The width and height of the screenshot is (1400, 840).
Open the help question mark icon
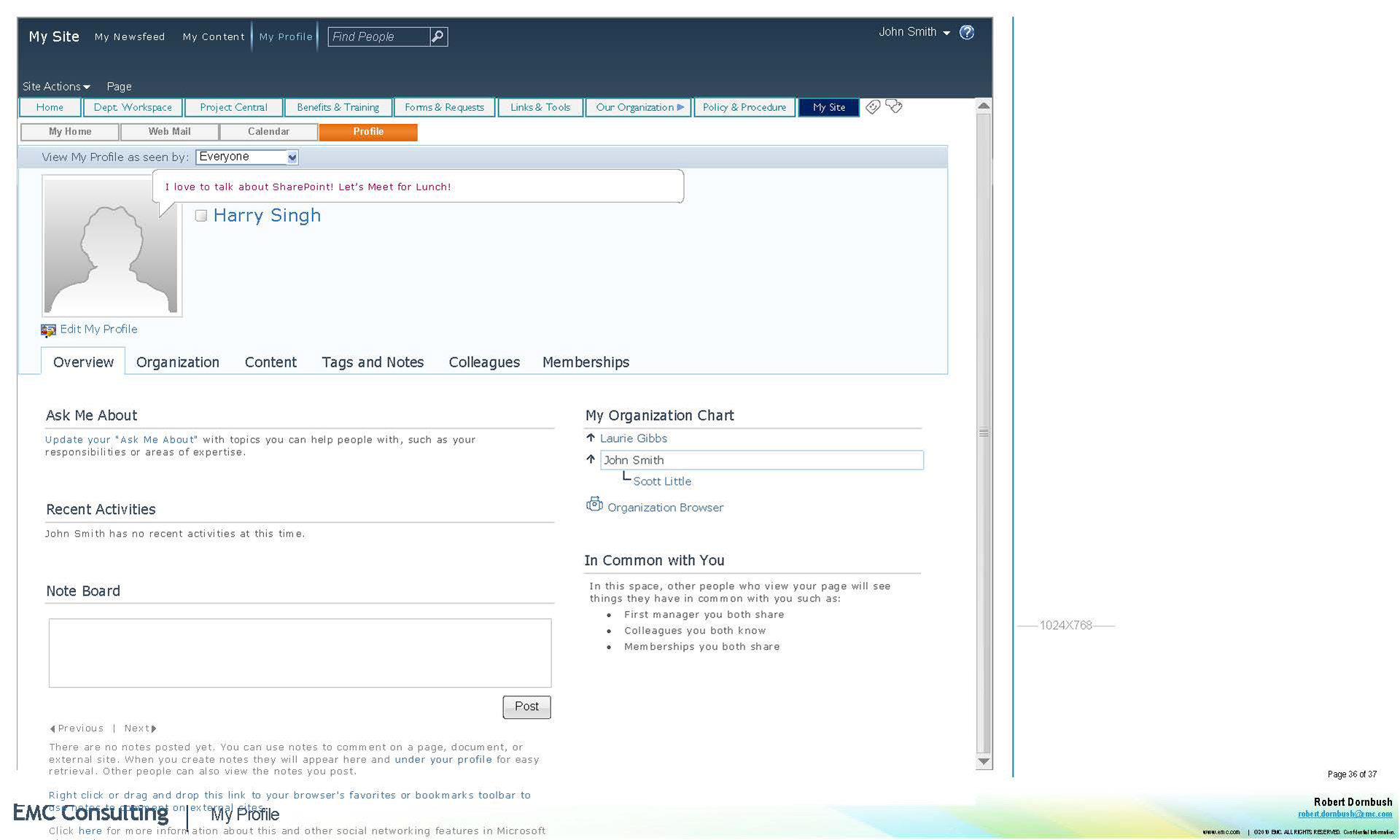[967, 33]
